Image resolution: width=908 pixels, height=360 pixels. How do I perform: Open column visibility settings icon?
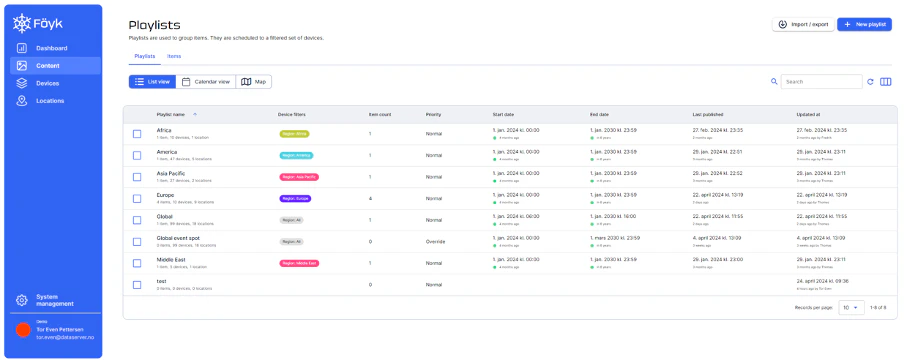(x=885, y=82)
